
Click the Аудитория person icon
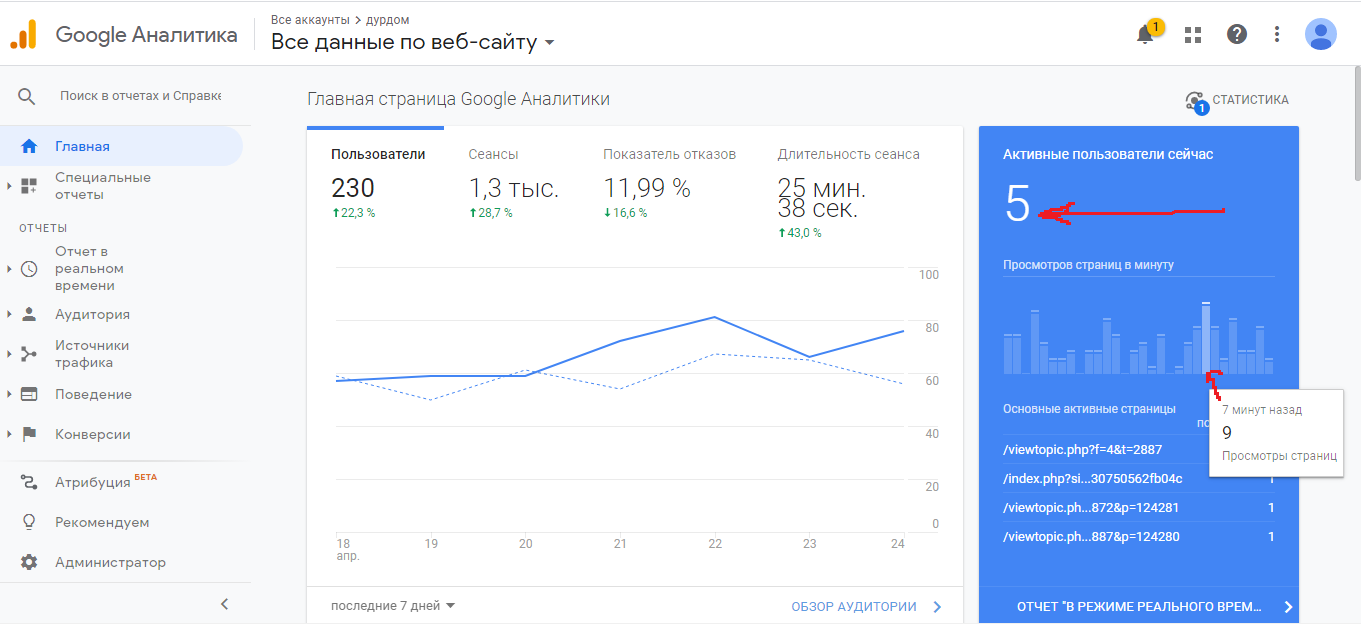tap(29, 314)
